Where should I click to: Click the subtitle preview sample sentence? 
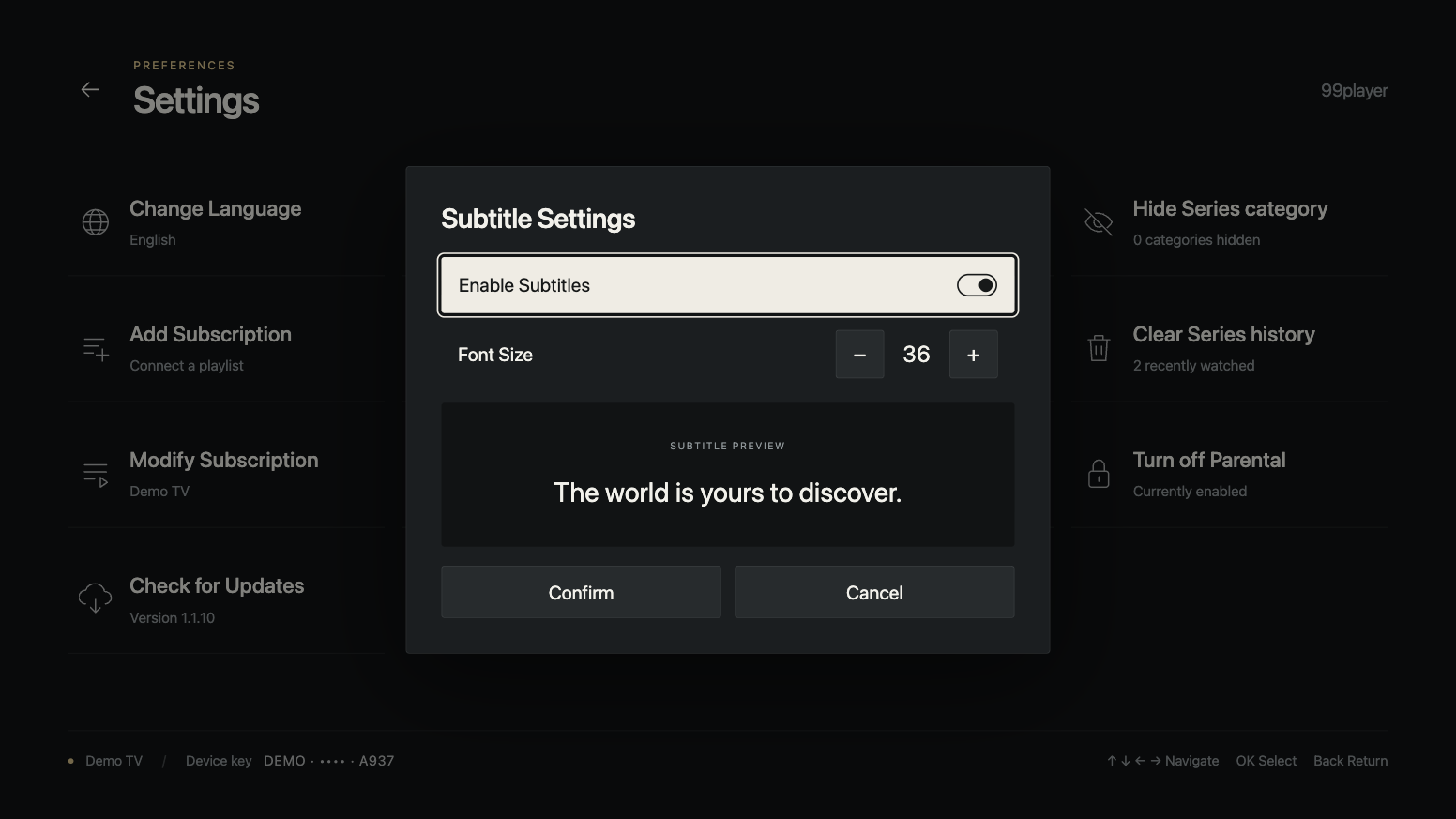click(x=727, y=493)
